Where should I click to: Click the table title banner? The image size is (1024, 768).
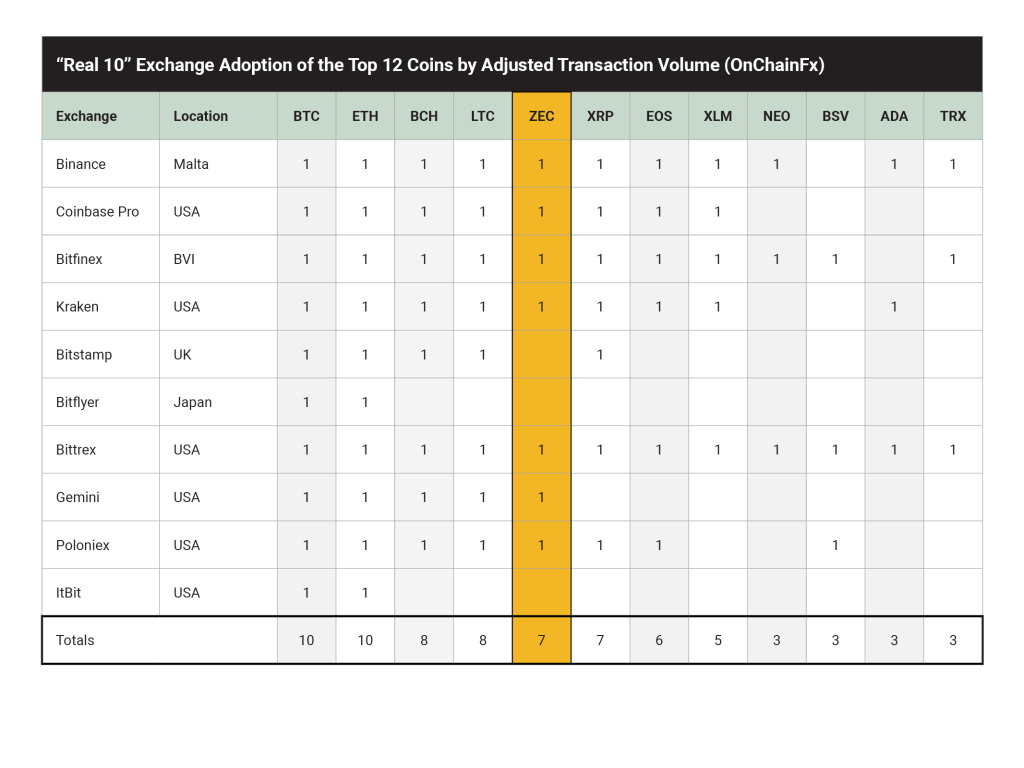[511, 65]
